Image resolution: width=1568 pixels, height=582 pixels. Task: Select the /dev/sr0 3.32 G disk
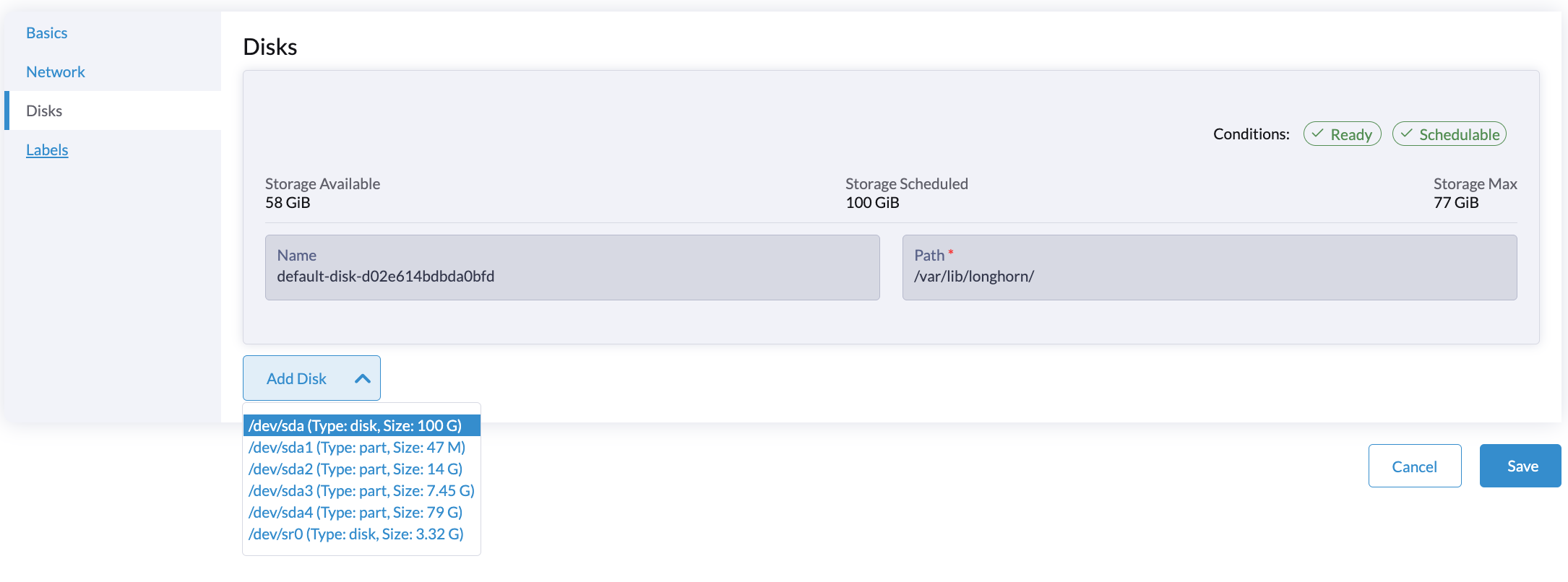point(357,534)
